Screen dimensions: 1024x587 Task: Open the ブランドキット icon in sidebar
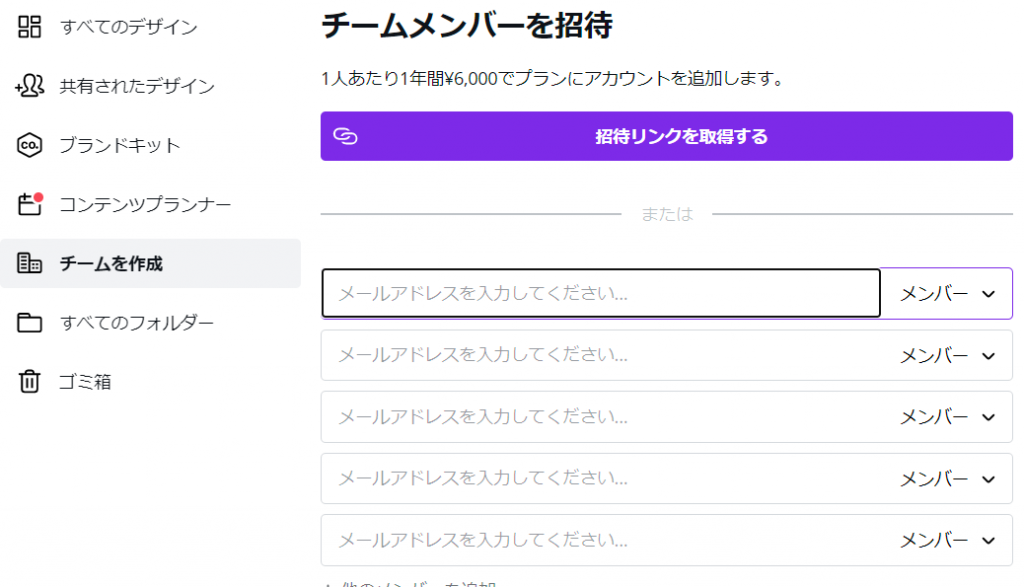(x=30, y=145)
